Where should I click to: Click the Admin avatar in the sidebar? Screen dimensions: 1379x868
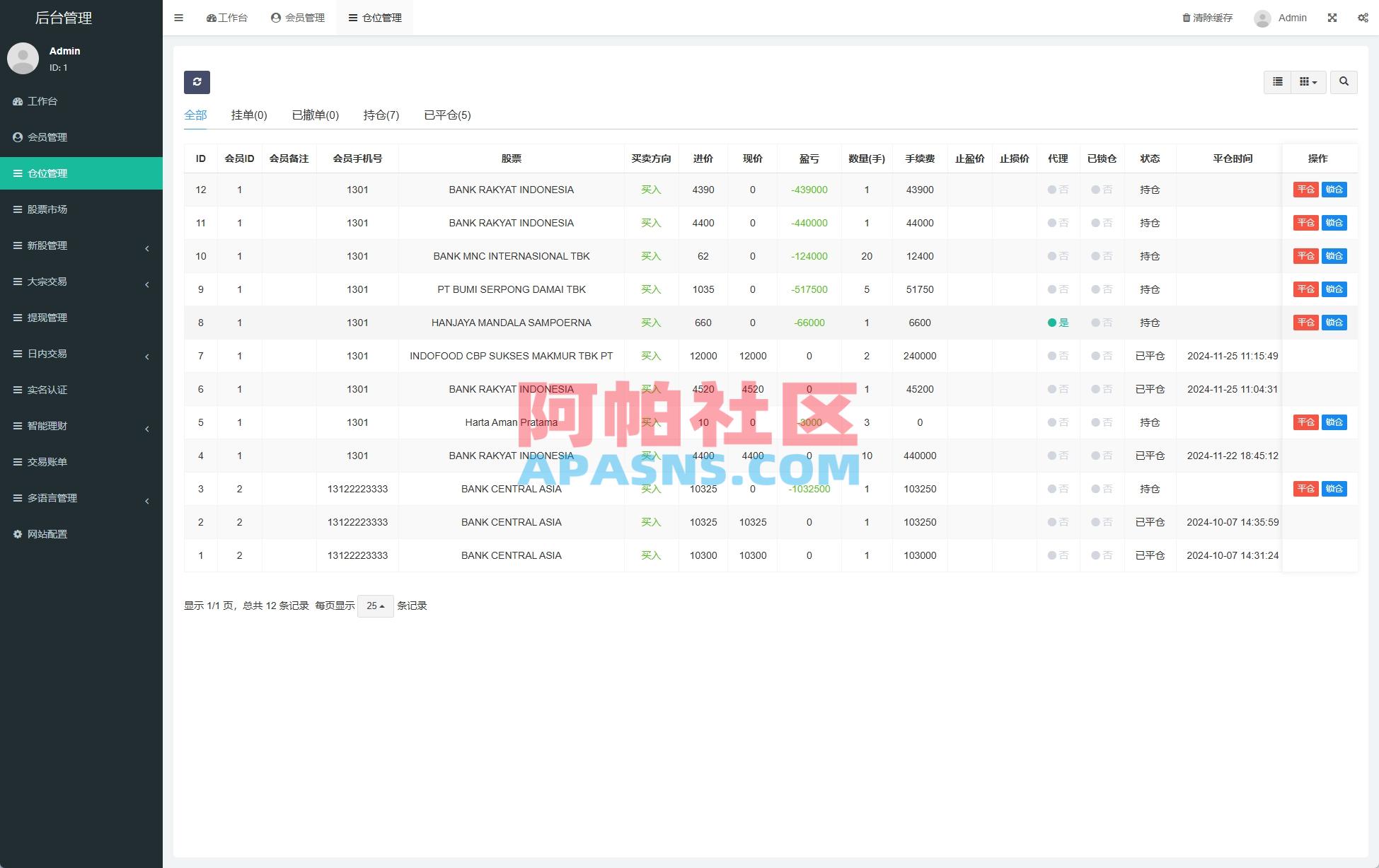pyautogui.click(x=23, y=58)
